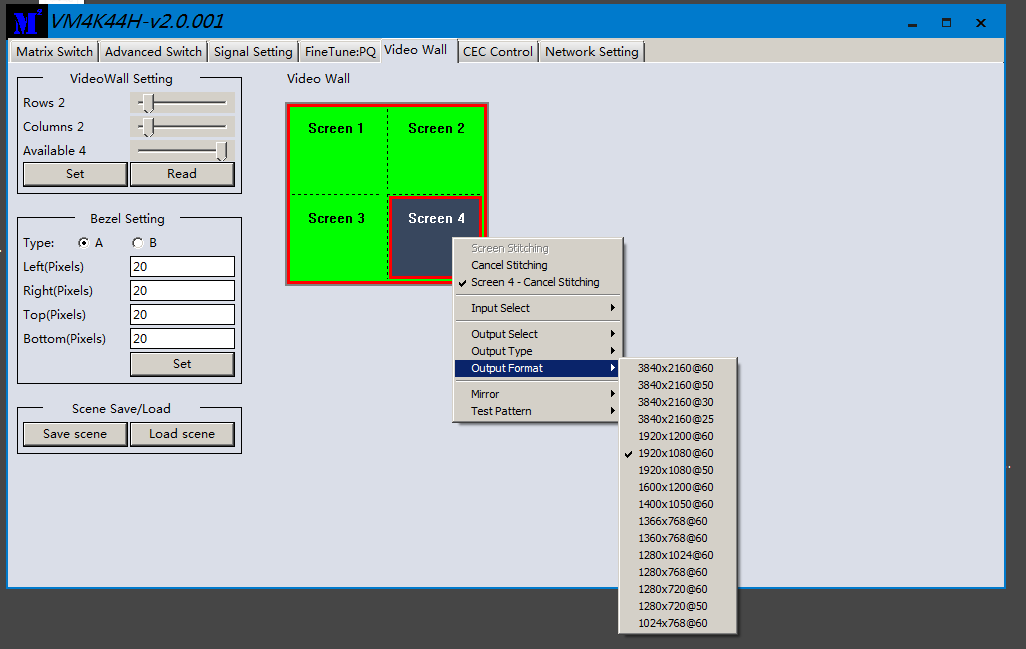Select 1280x720@60 from format list
The height and width of the screenshot is (649, 1026).
point(672,590)
